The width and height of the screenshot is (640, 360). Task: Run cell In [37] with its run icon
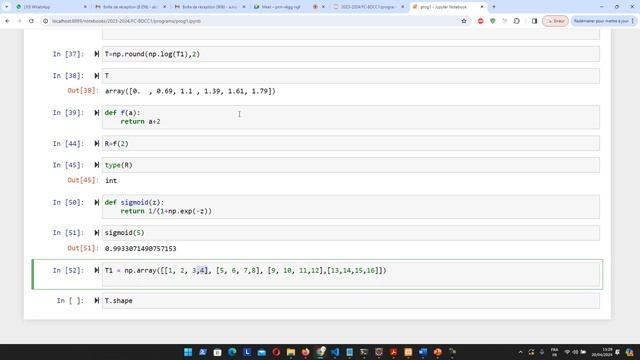coord(97,54)
